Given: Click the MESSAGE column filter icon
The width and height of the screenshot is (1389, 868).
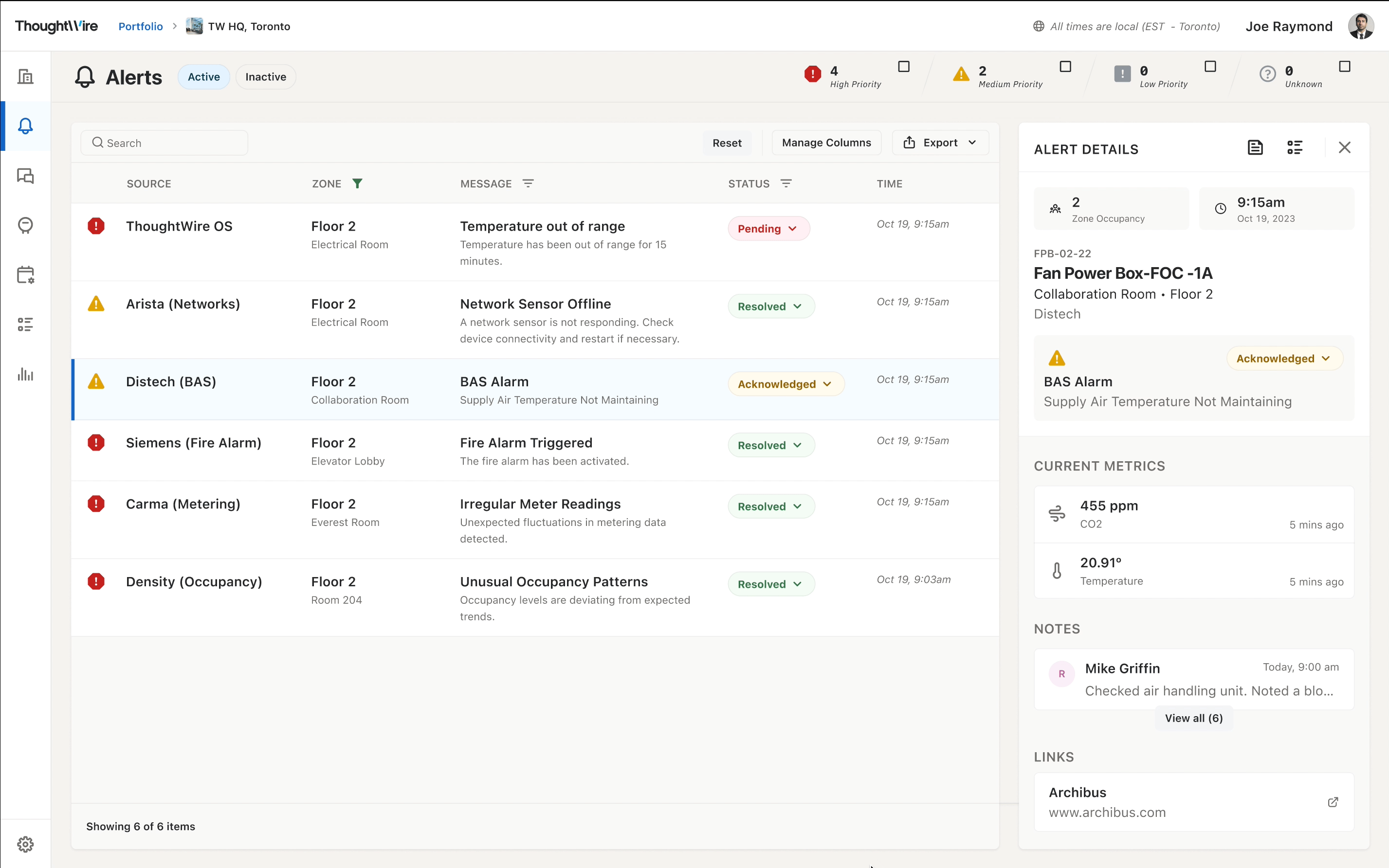Looking at the screenshot, I should pos(528,183).
